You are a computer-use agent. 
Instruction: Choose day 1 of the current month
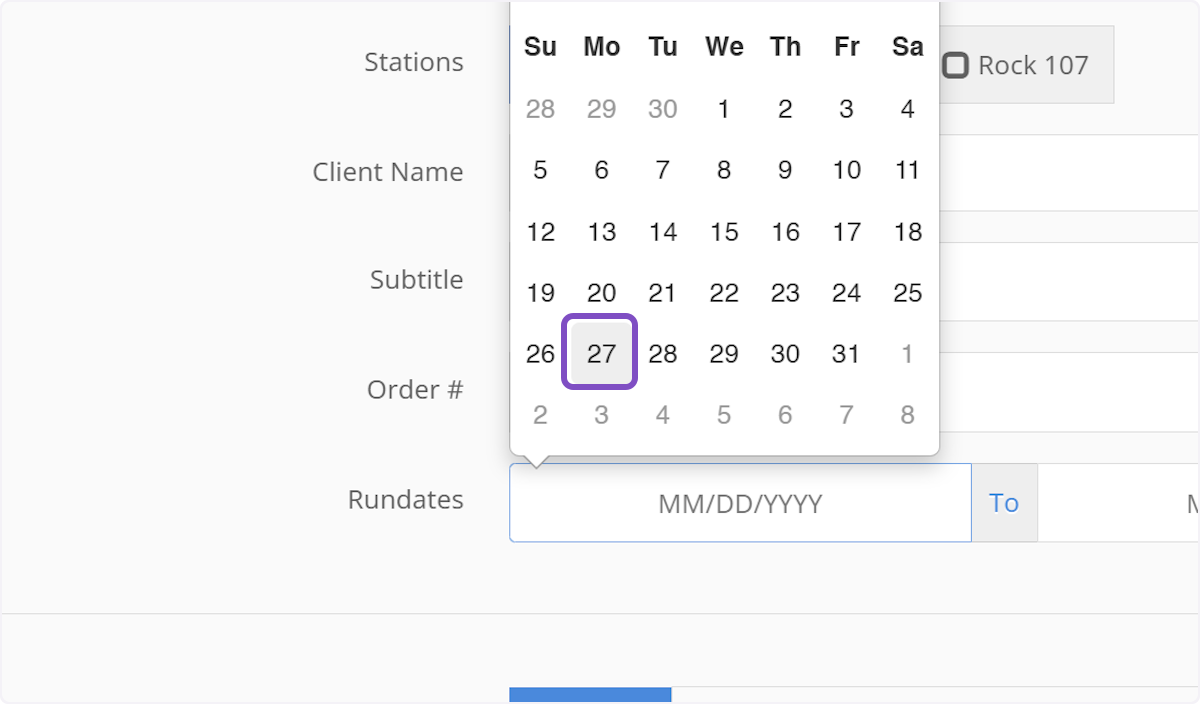(724, 109)
